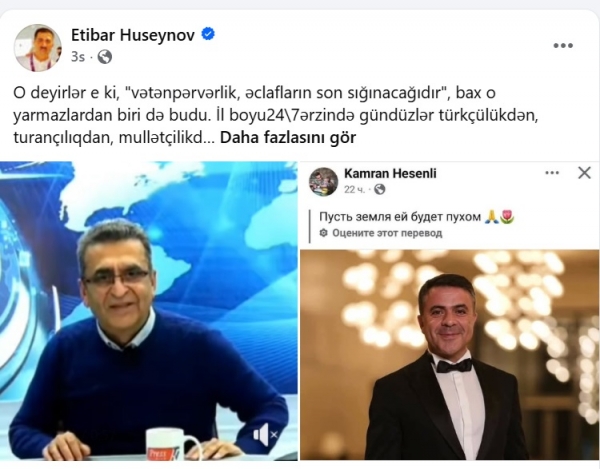Click the public globe icon beside 3s
The height and width of the screenshot is (469, 600).
[x=105, y=57]
